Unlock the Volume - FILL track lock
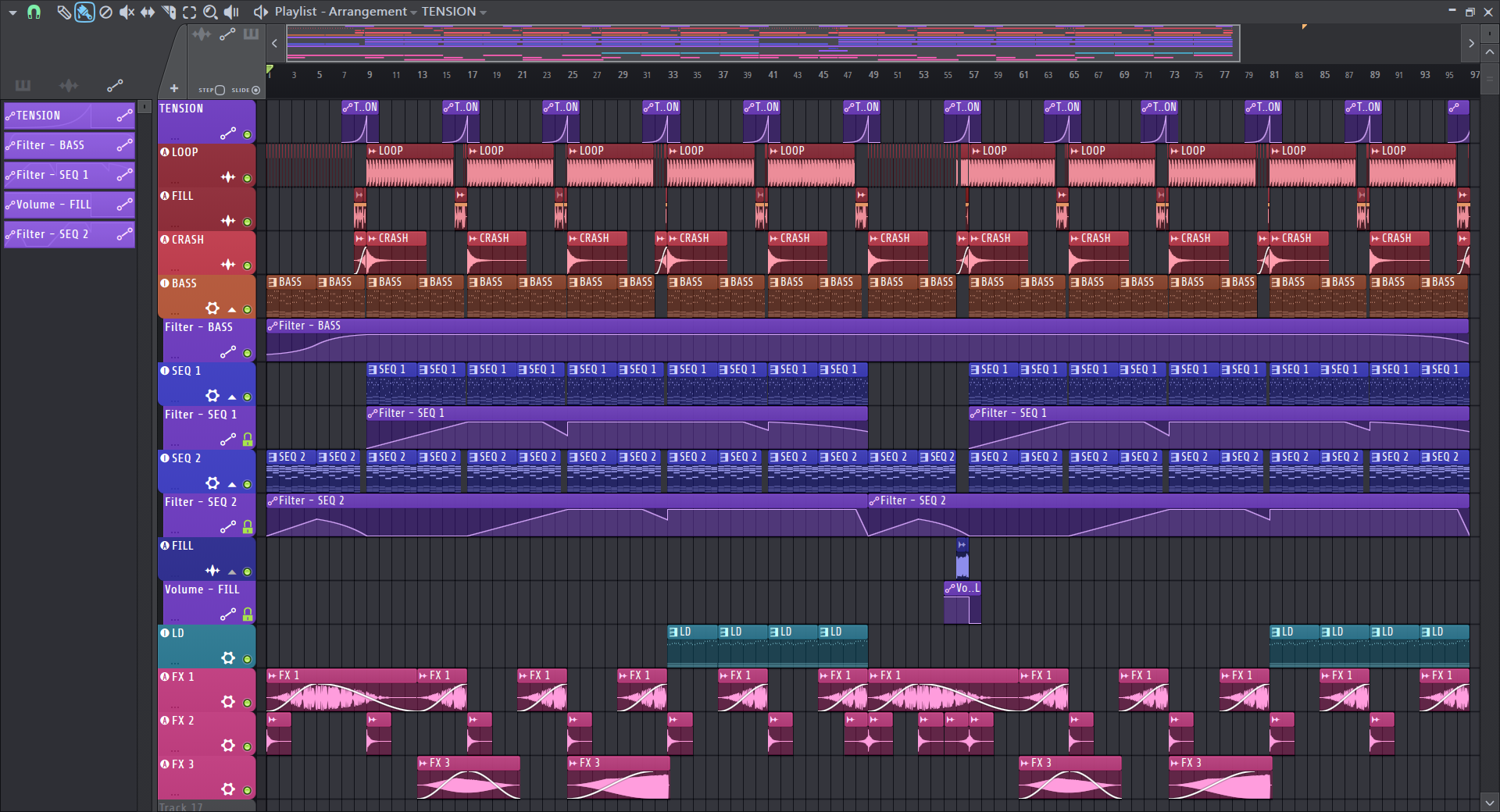The width and height of the screenshot is (1500, 812). (248, 614)
